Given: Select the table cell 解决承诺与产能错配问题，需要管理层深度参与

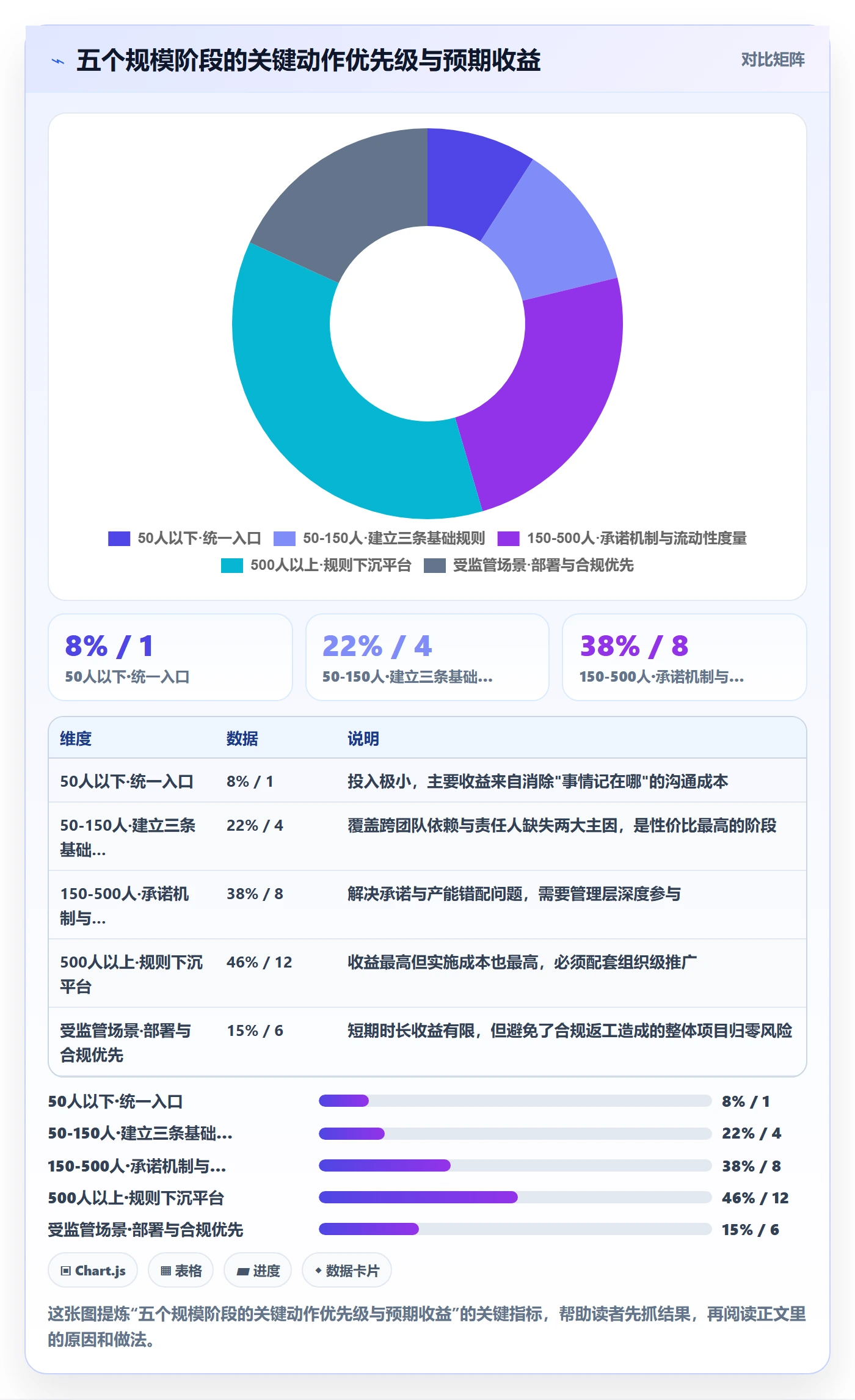Looking at the screenshot, I should point(514,894).
